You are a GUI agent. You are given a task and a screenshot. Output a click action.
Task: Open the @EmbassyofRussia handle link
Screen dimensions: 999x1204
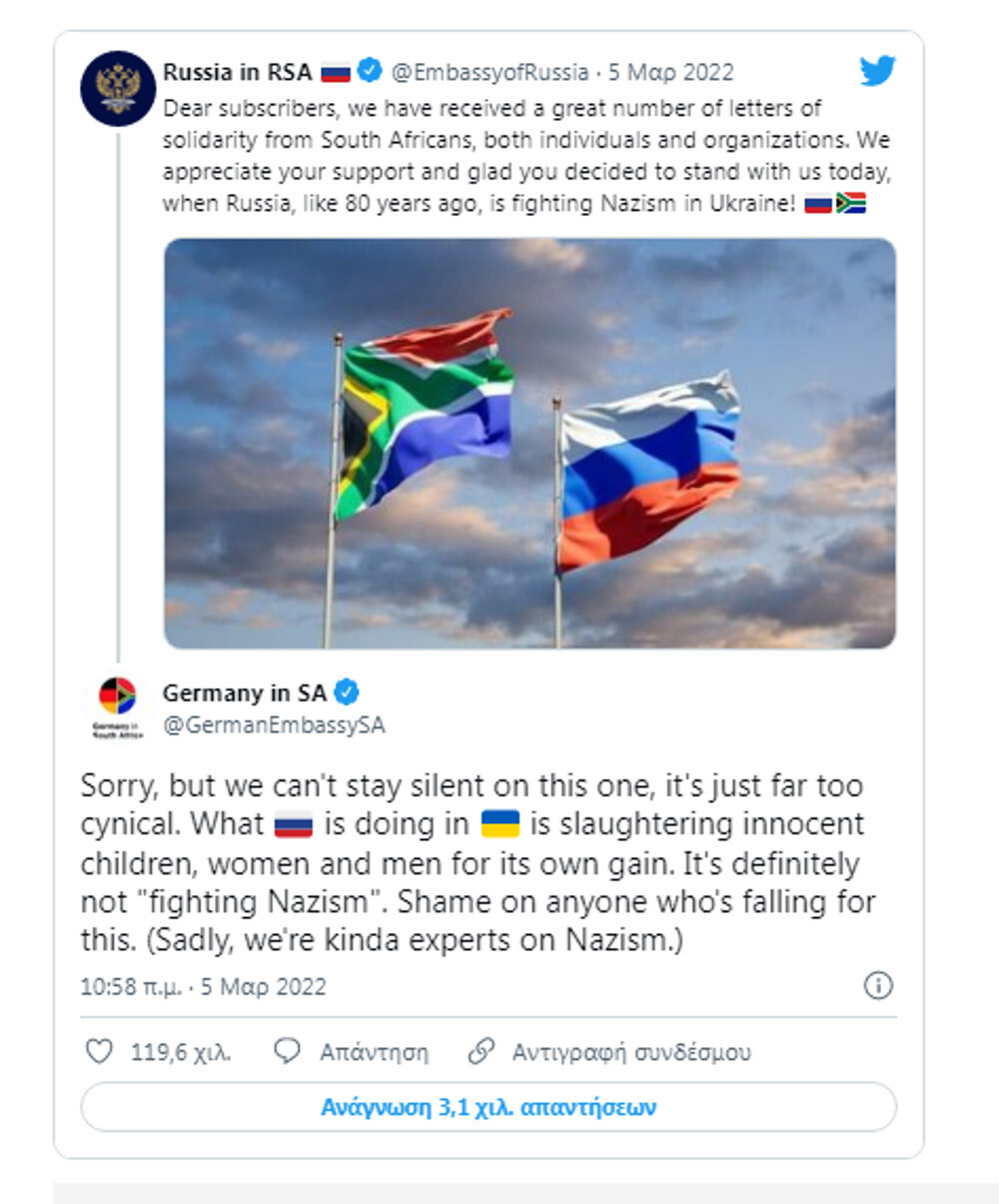pos(490,72)
